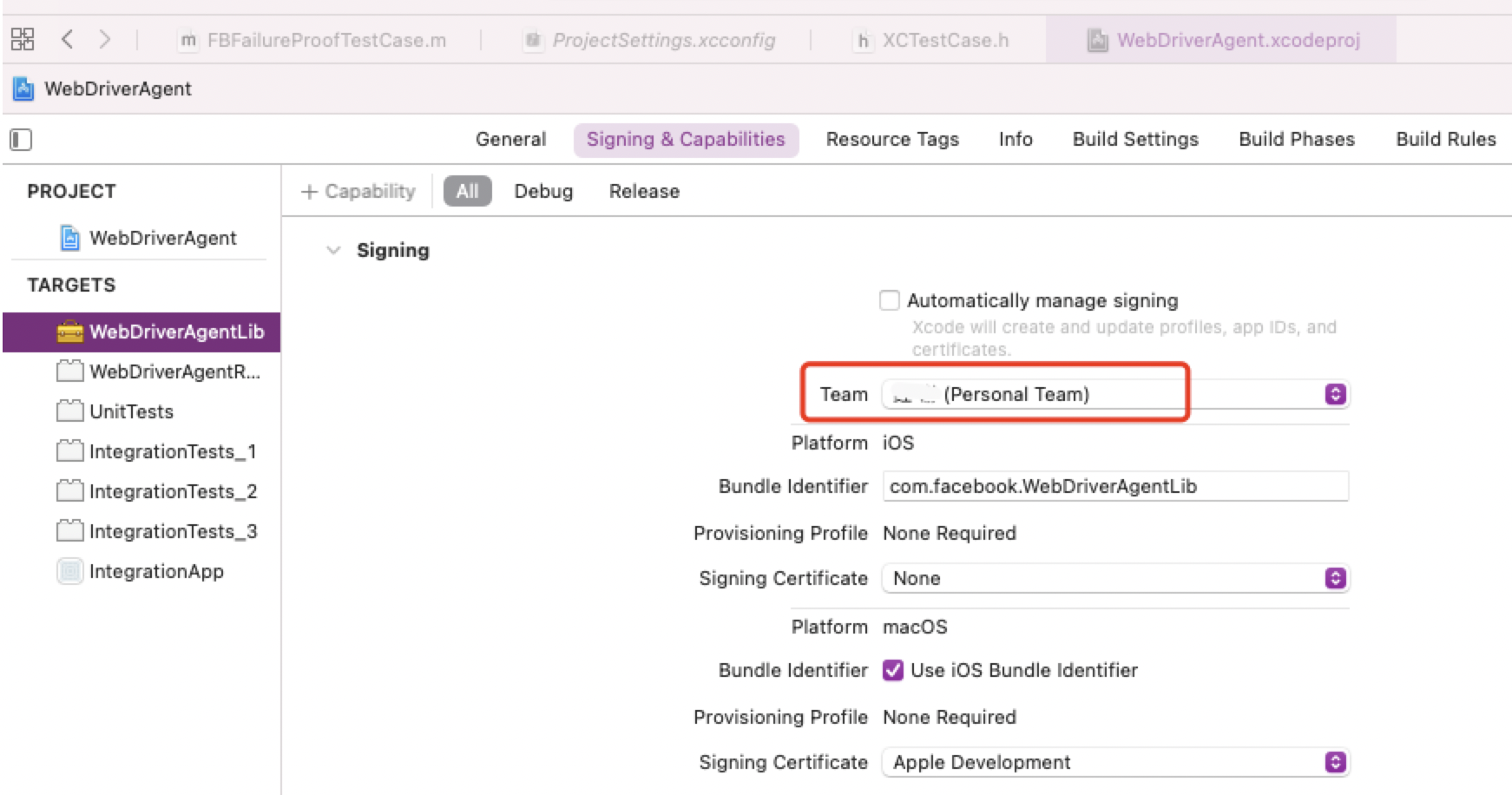This screenshot has width=1512, height=795.
Task: Filter capabilities by Release configuration
Action: tap(644, 192)
